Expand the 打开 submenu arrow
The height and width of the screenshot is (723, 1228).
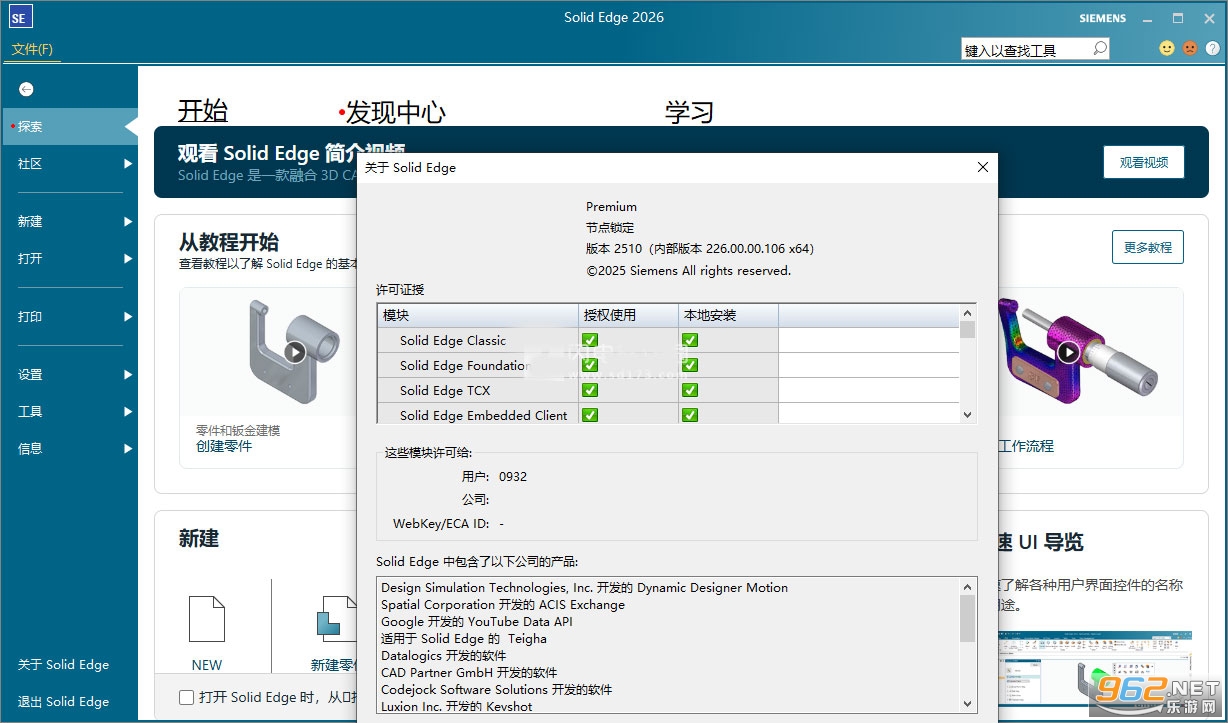click(128, 258)
